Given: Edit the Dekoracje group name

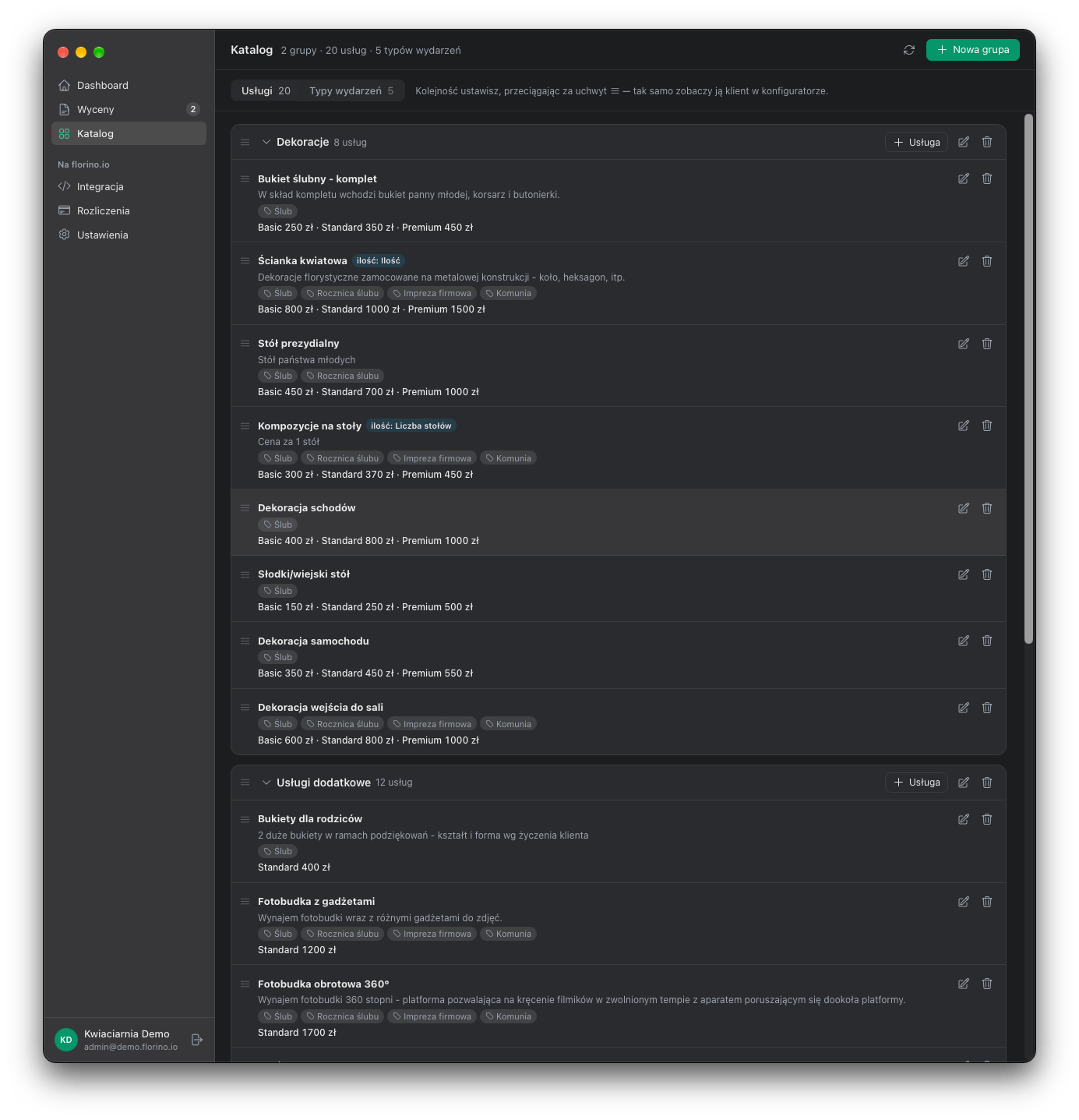Looking at the screenshot, I should pyautogui.click(x=964, y=142).
